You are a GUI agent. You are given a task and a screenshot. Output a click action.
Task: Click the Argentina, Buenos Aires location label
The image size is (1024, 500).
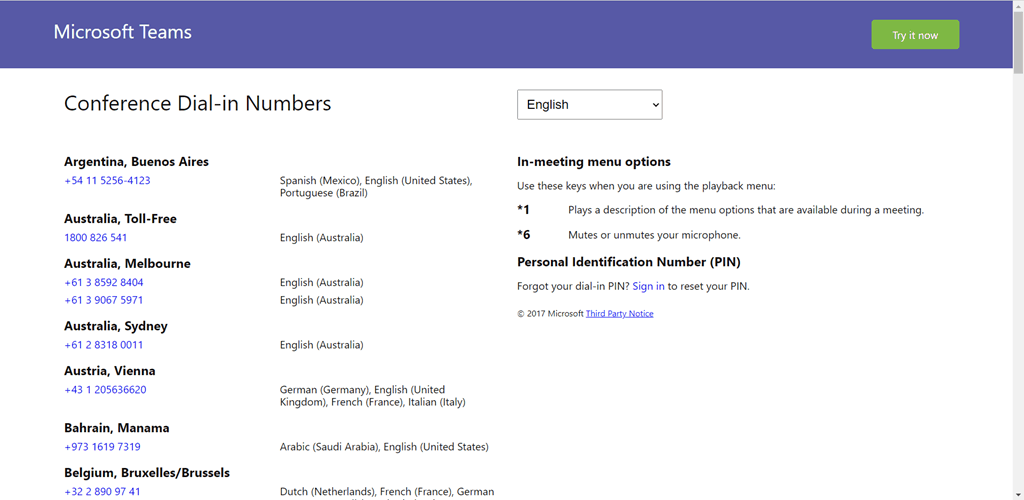(x=136, y=162)
